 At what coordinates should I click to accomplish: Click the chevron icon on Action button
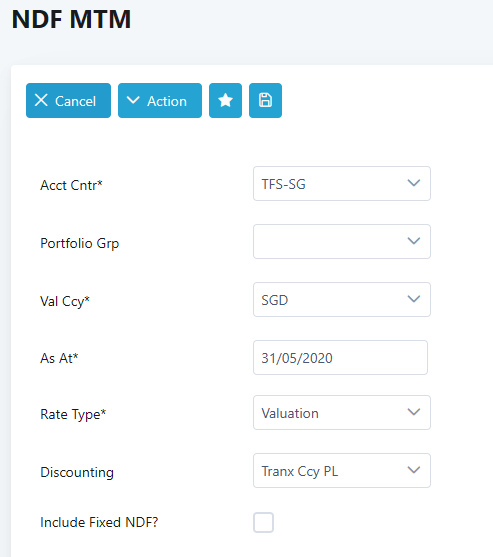[133, 100]
